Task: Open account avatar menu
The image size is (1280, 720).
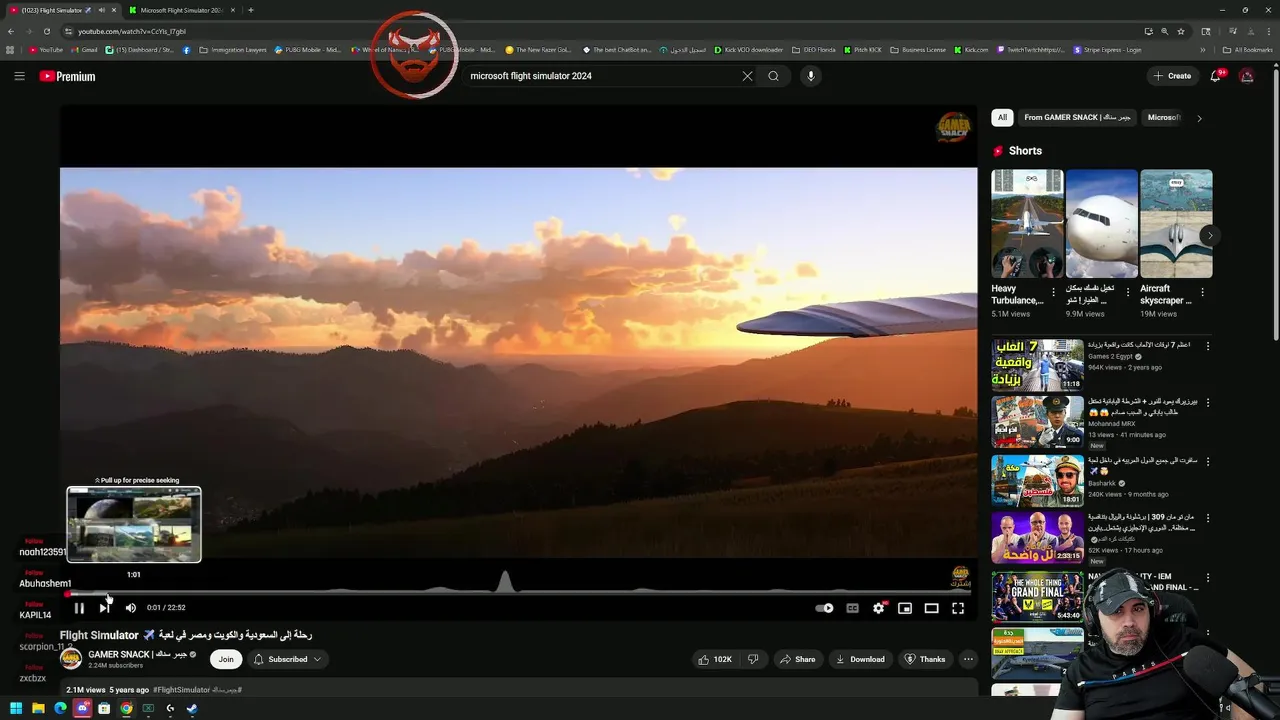Action: (1246, 76)
